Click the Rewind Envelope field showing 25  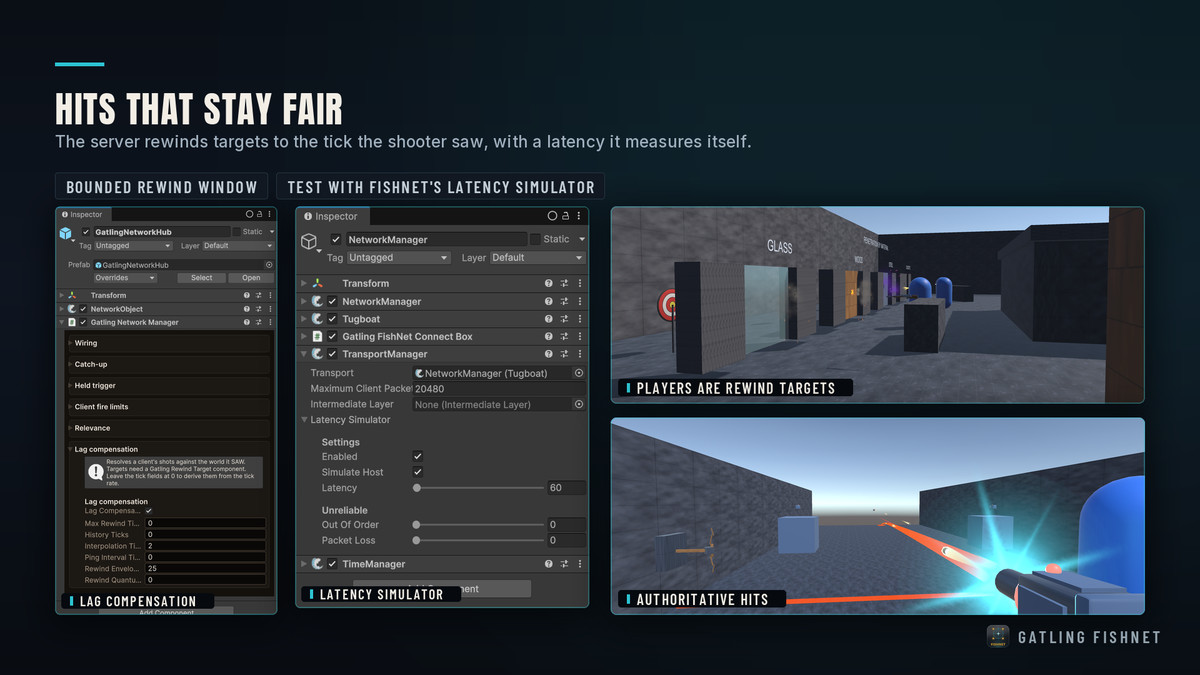pos(206,568)
